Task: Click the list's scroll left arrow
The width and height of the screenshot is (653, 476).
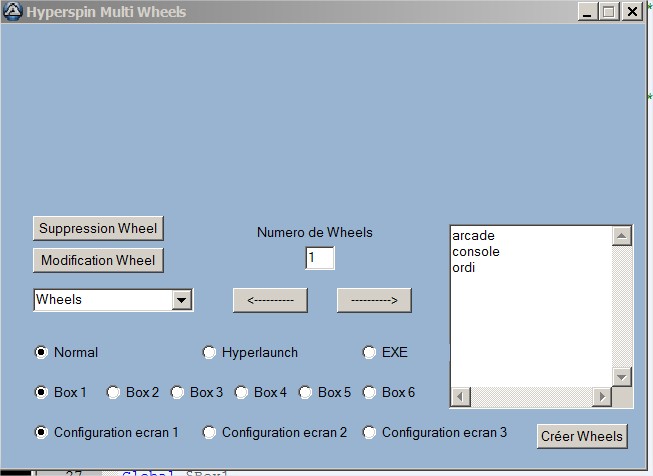Action: click(461, 396)
